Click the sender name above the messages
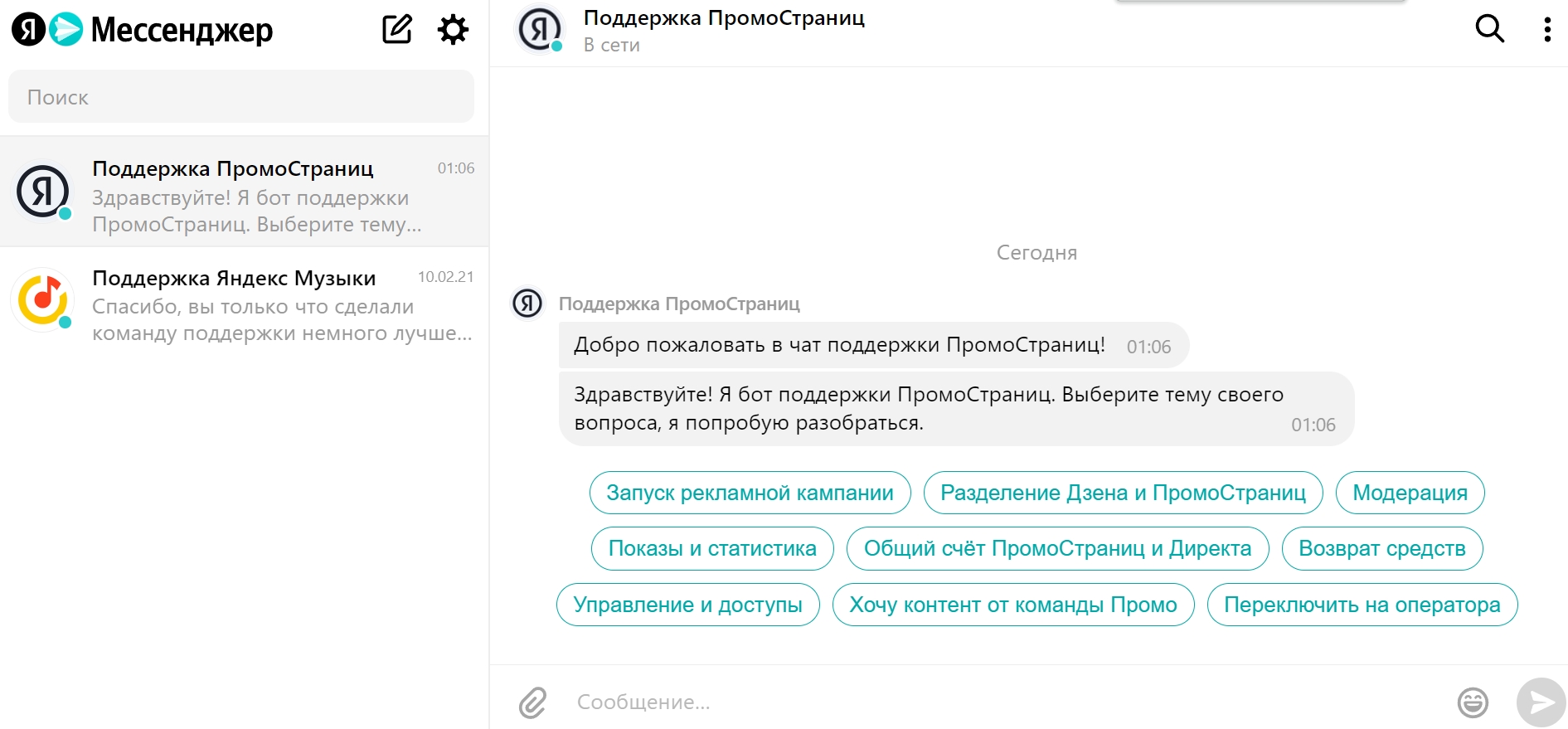 click(679, 304)
